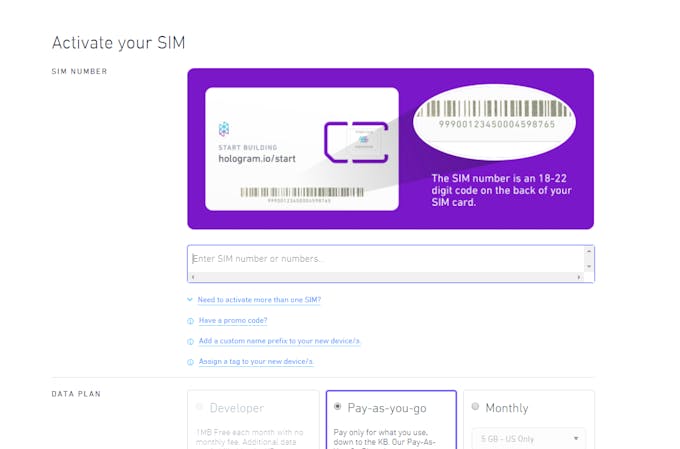Click the dropdown arrow in the Monthly plan selector
The height and width of the screenshot is (449, 680).
click(576, 439)
